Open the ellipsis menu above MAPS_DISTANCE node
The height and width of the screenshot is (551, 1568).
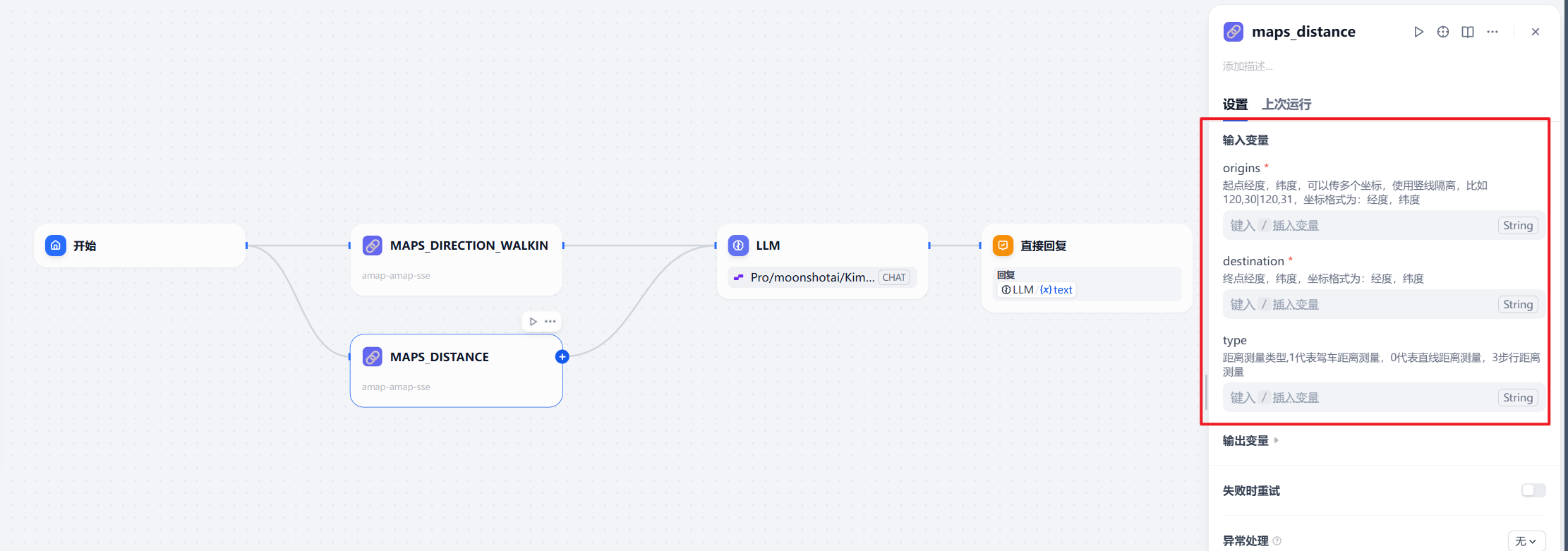[x=550, y=322]
